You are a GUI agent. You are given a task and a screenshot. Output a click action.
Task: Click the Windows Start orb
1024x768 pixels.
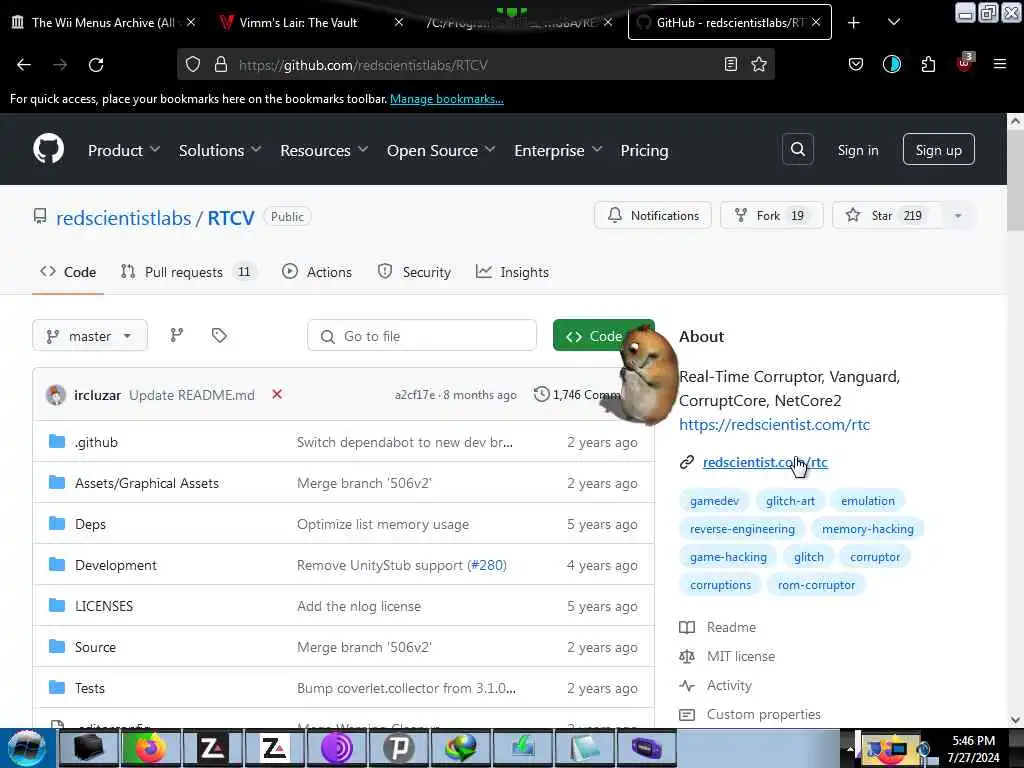point(25,748)
